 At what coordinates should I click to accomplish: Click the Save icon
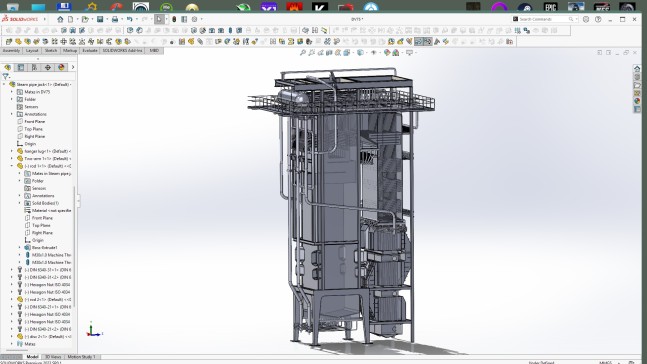100,19
